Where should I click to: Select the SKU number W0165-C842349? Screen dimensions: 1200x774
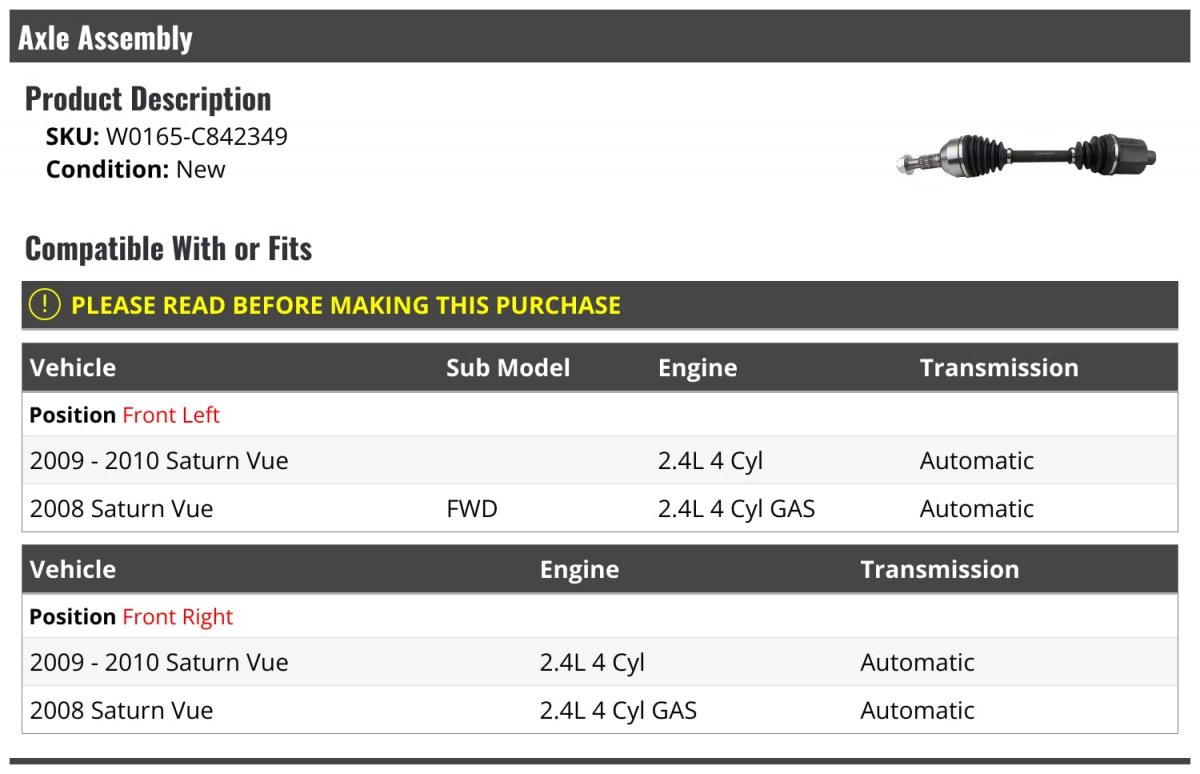[197, 136]
